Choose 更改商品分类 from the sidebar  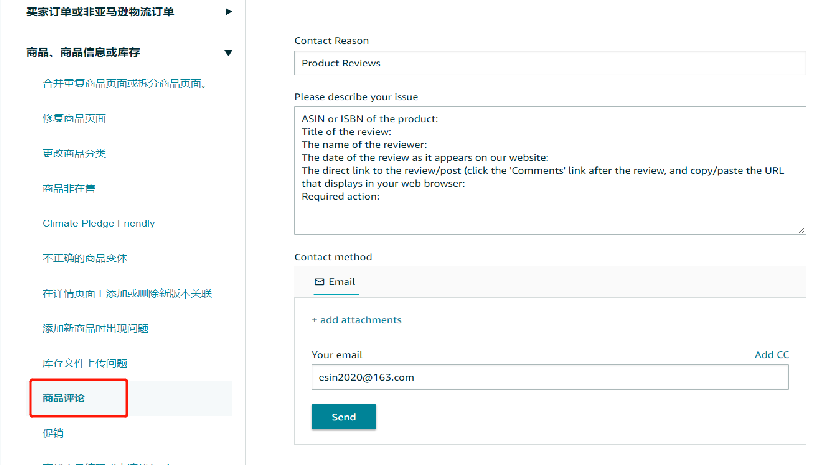pos(74,153)
